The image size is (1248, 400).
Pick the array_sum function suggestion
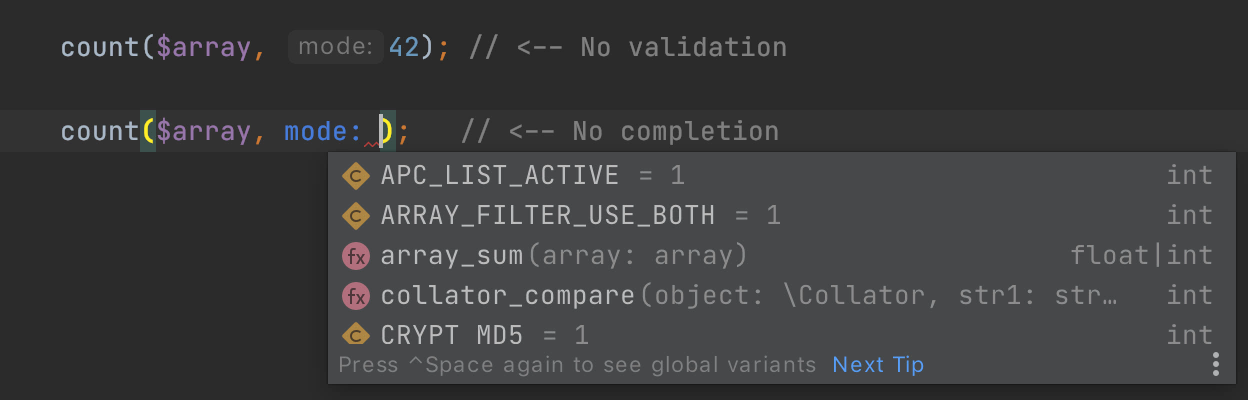[452, 256]
